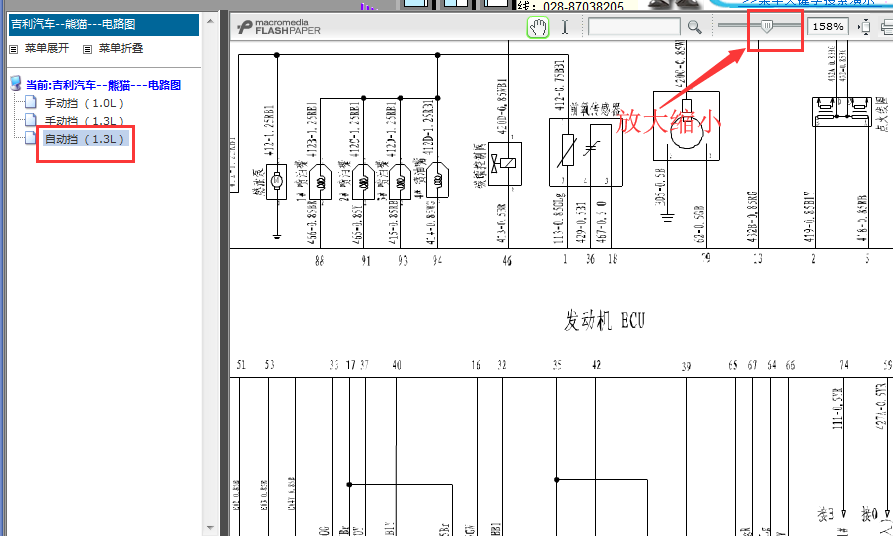Click the 1# 喷油嘴 injector symbol
This screenshot has height=536, width=893.
[x=321, y=182]
